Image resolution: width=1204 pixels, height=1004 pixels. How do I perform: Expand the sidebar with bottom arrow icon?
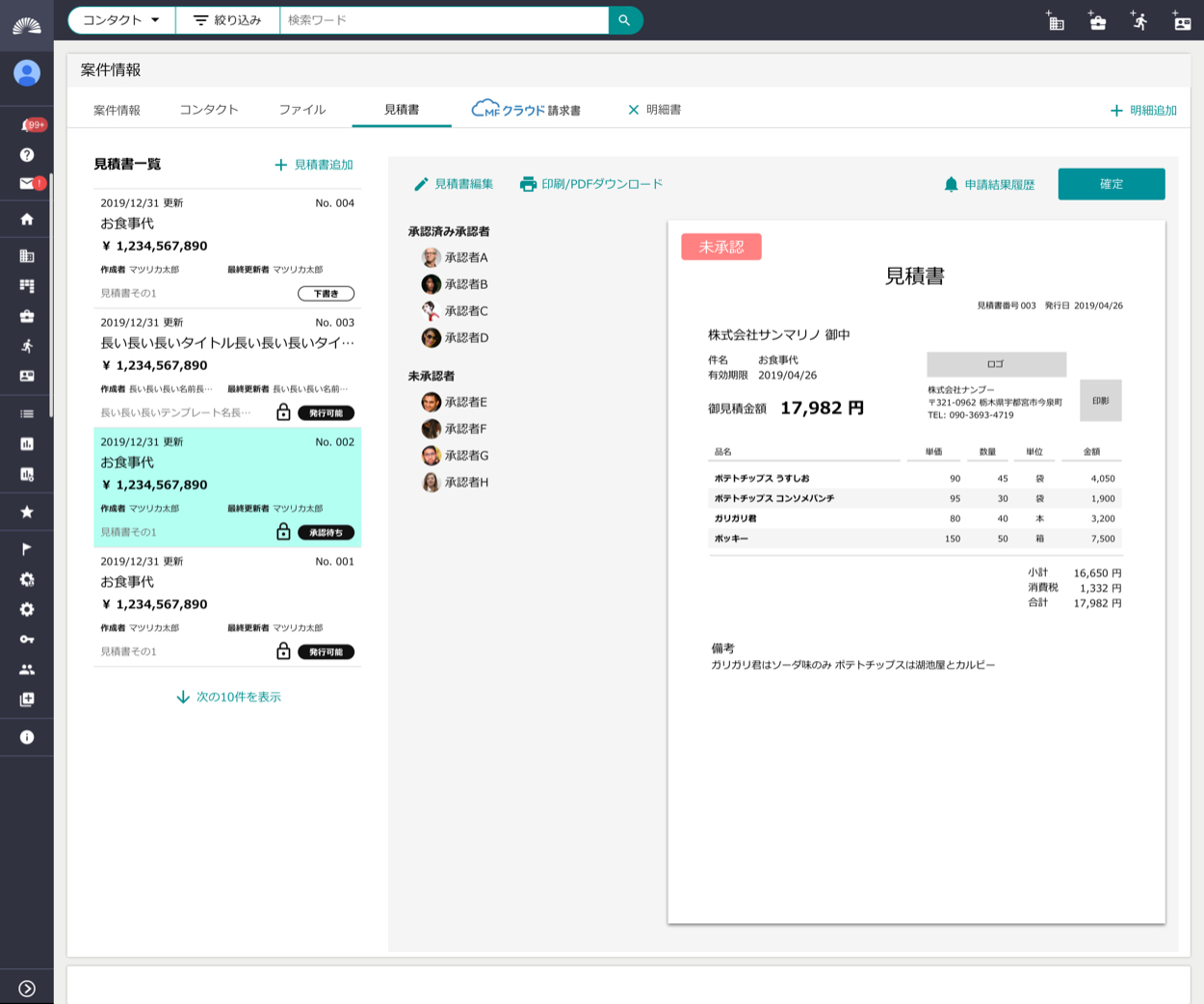tap(27, 988)
